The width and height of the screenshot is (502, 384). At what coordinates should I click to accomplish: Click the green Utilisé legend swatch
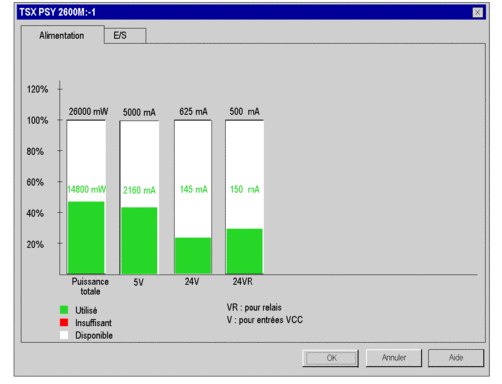pyautogui.click(x=64, y=310)
